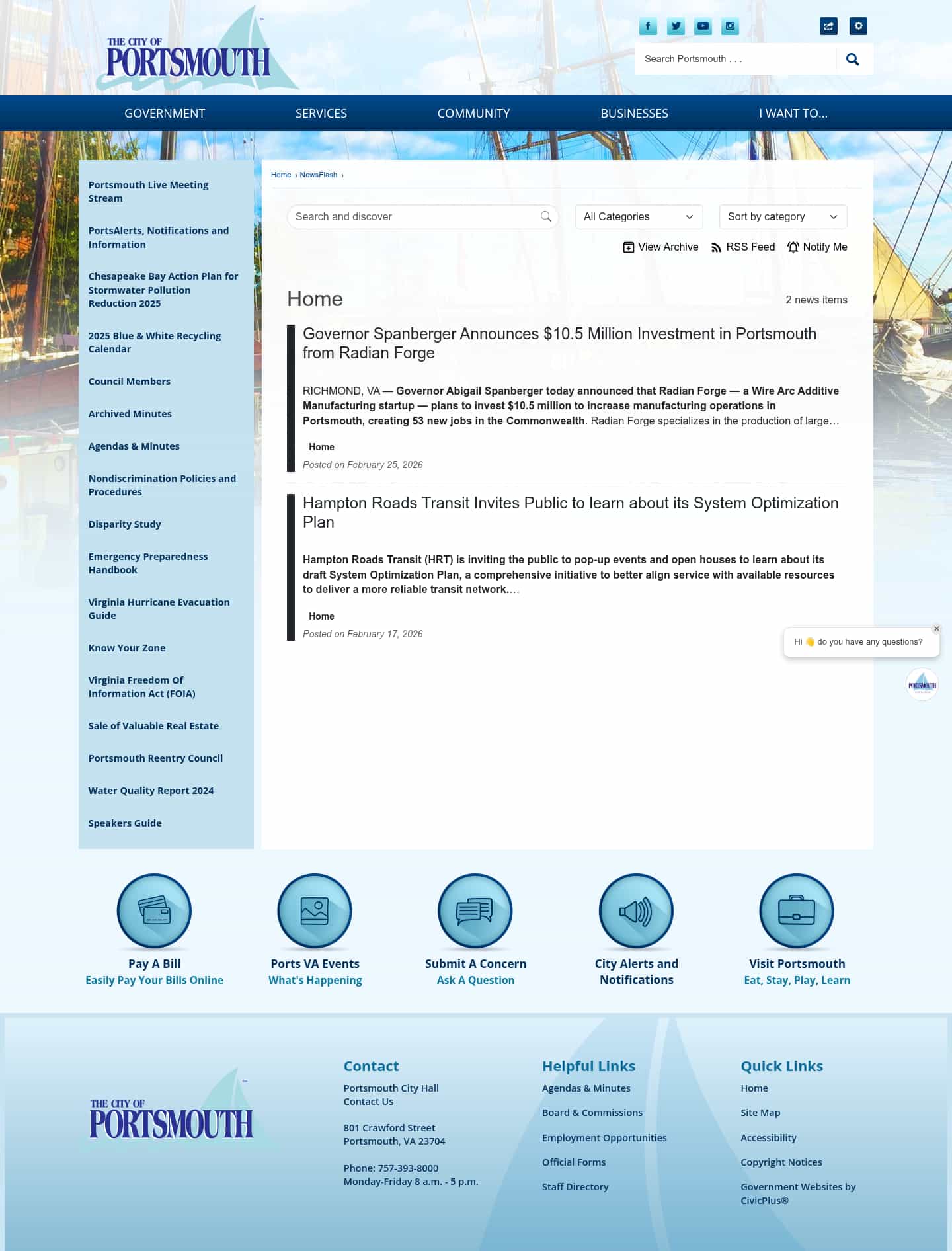Open Board & Commissions footer link
Screen dimensions: 952x1251
point(592,1113)
